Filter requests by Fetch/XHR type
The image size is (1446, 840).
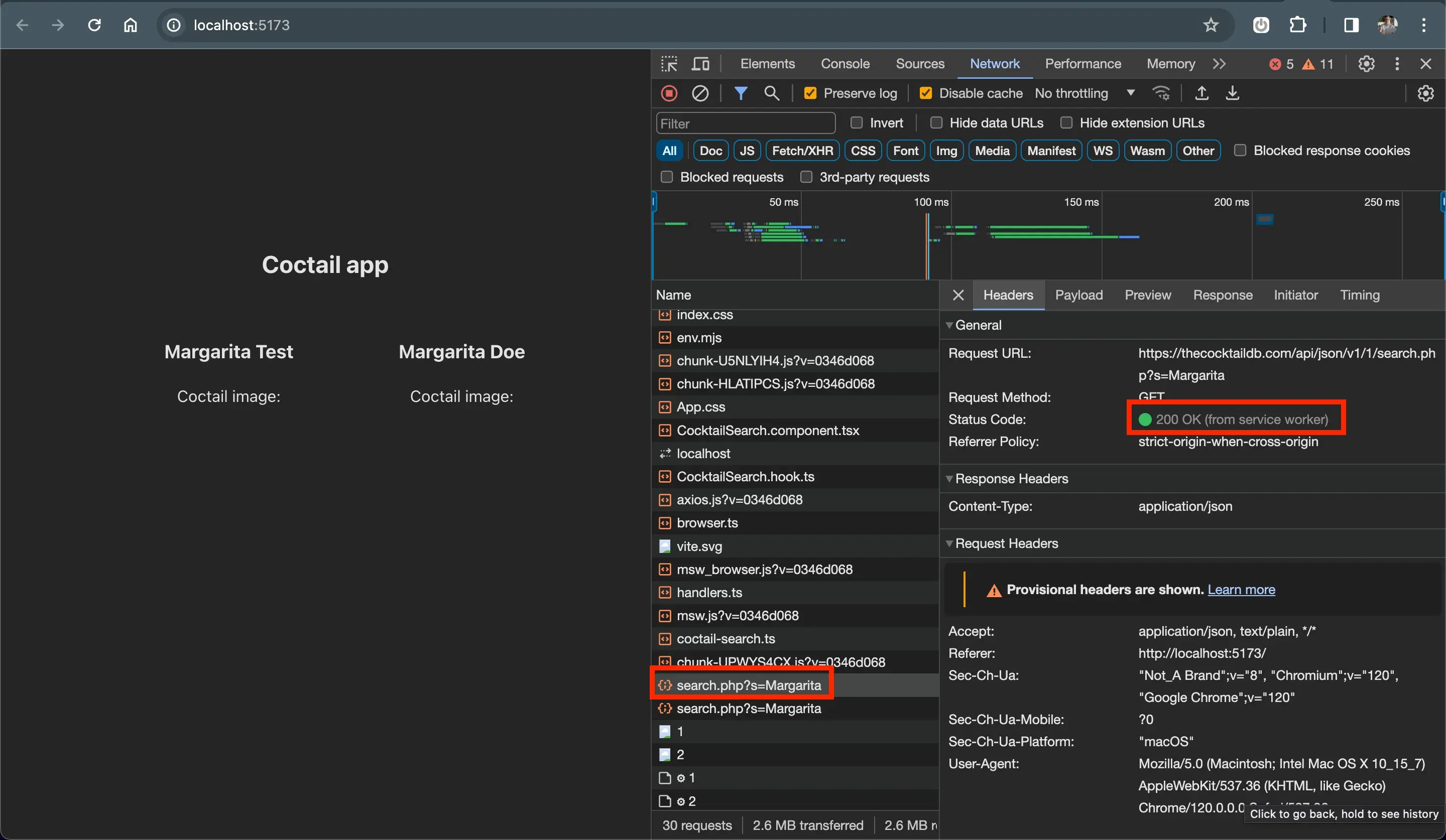point(802,151)
